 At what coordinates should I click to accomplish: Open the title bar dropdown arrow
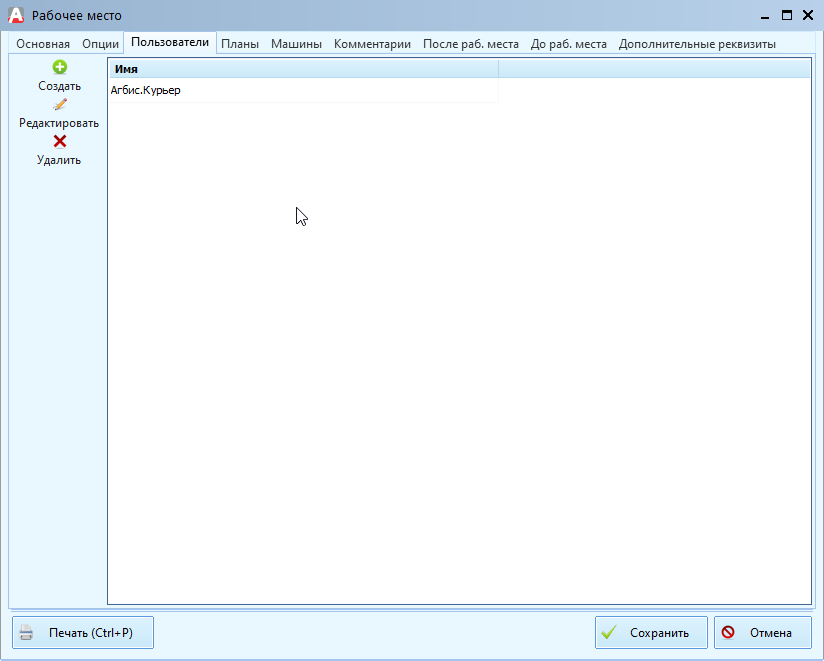click(765, 16)
